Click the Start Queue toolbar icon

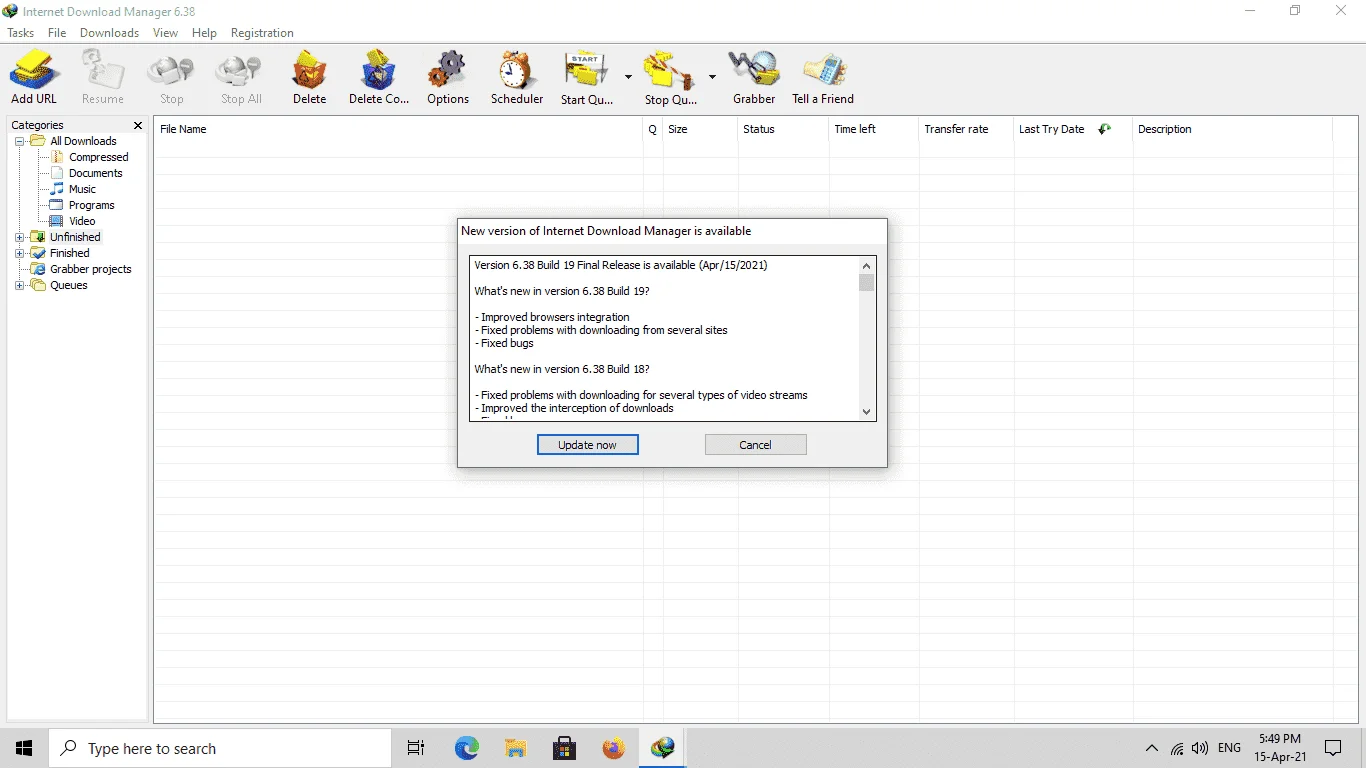click(587, 77)
